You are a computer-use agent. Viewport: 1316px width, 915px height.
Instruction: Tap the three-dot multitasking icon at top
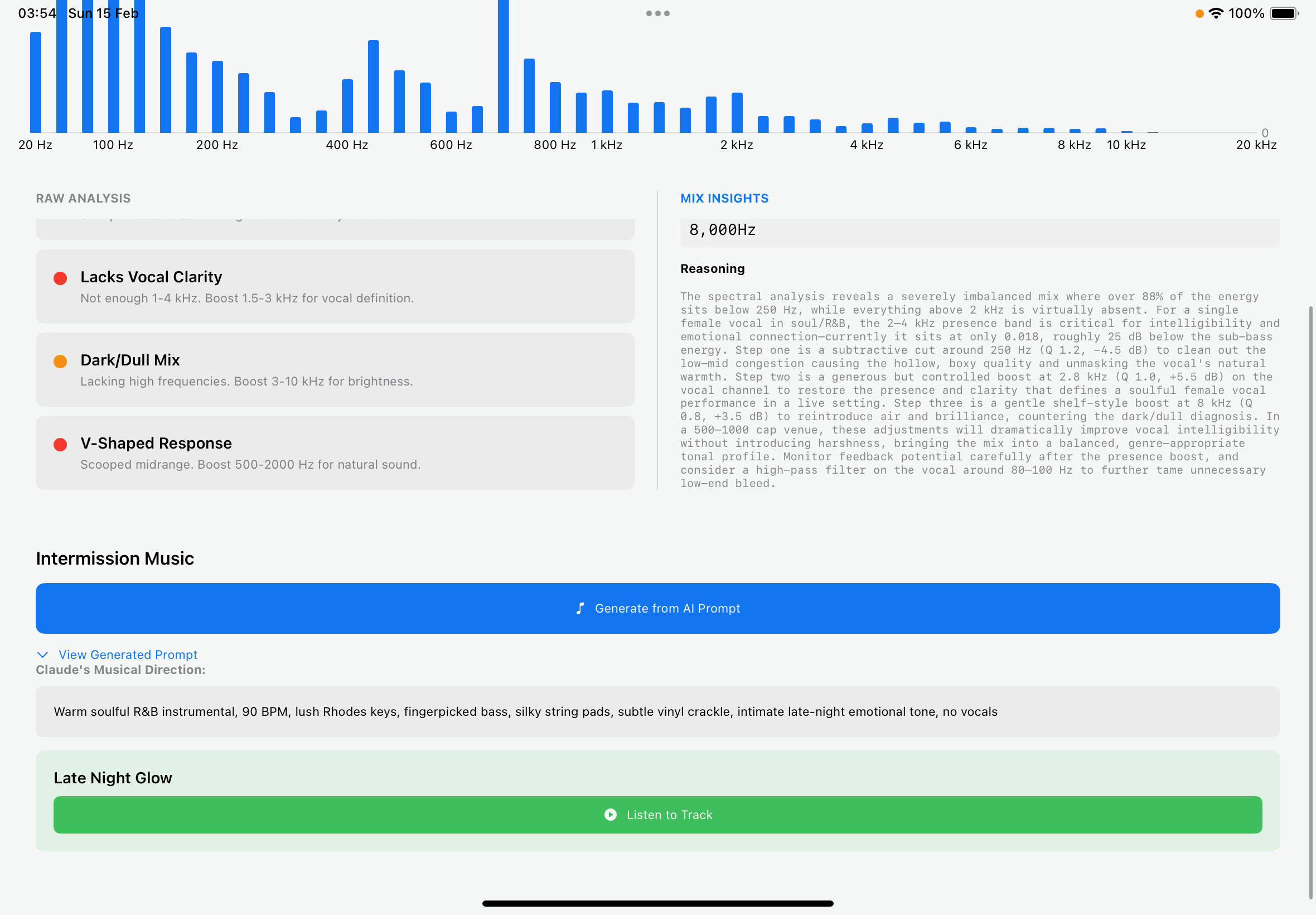(x=657, y=13)
